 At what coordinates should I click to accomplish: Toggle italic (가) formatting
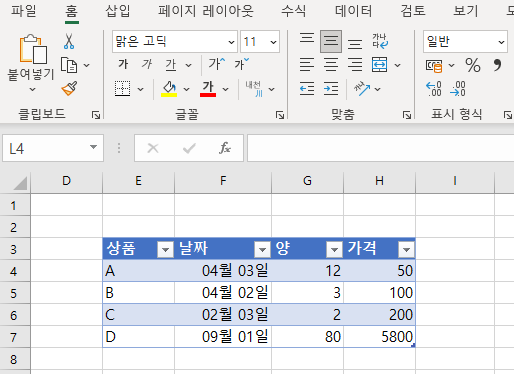pyautogui.click(x=147, y=64)
